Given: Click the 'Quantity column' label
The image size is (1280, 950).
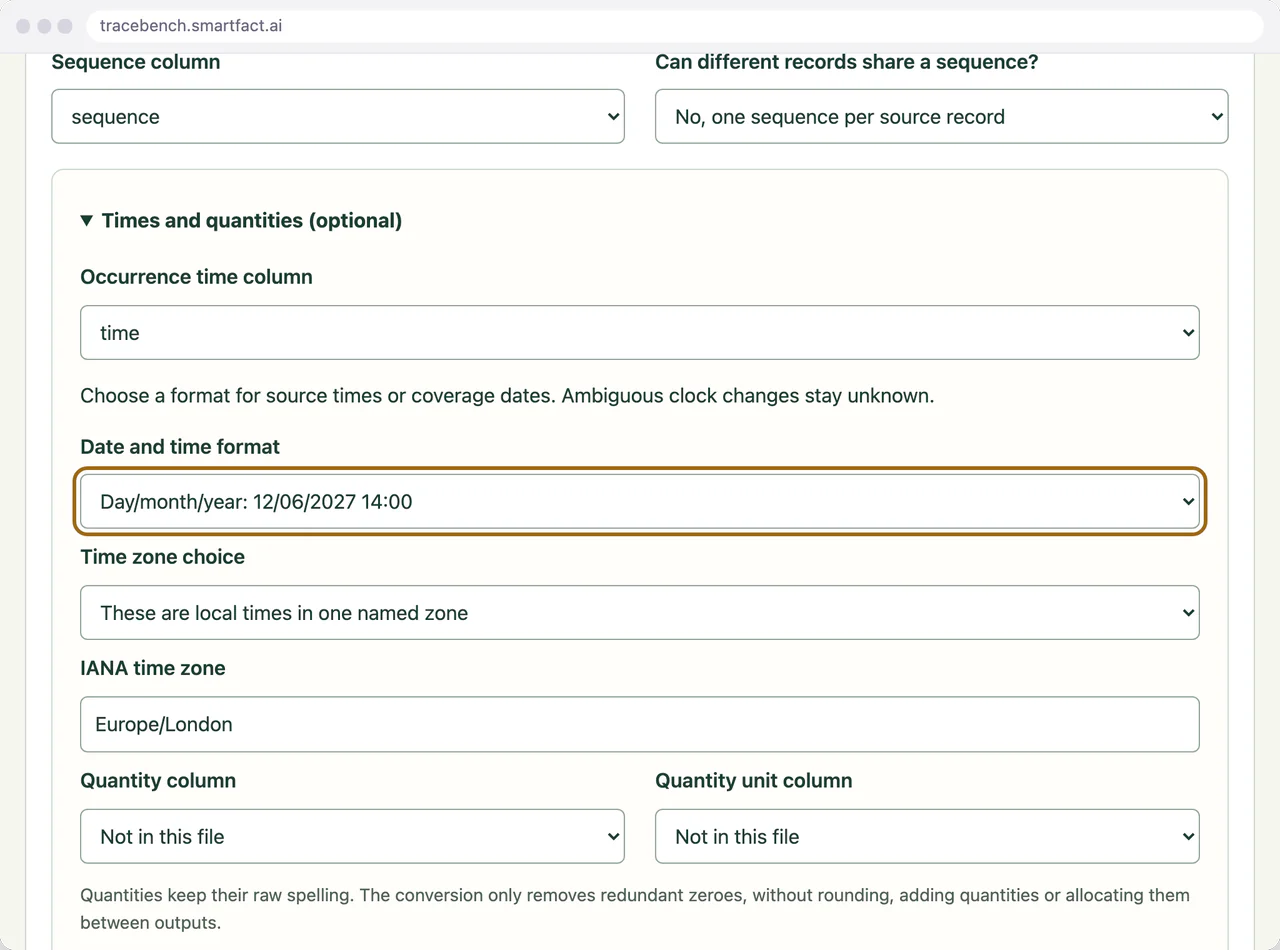Looking at the screenshot, I should point(158,781).
